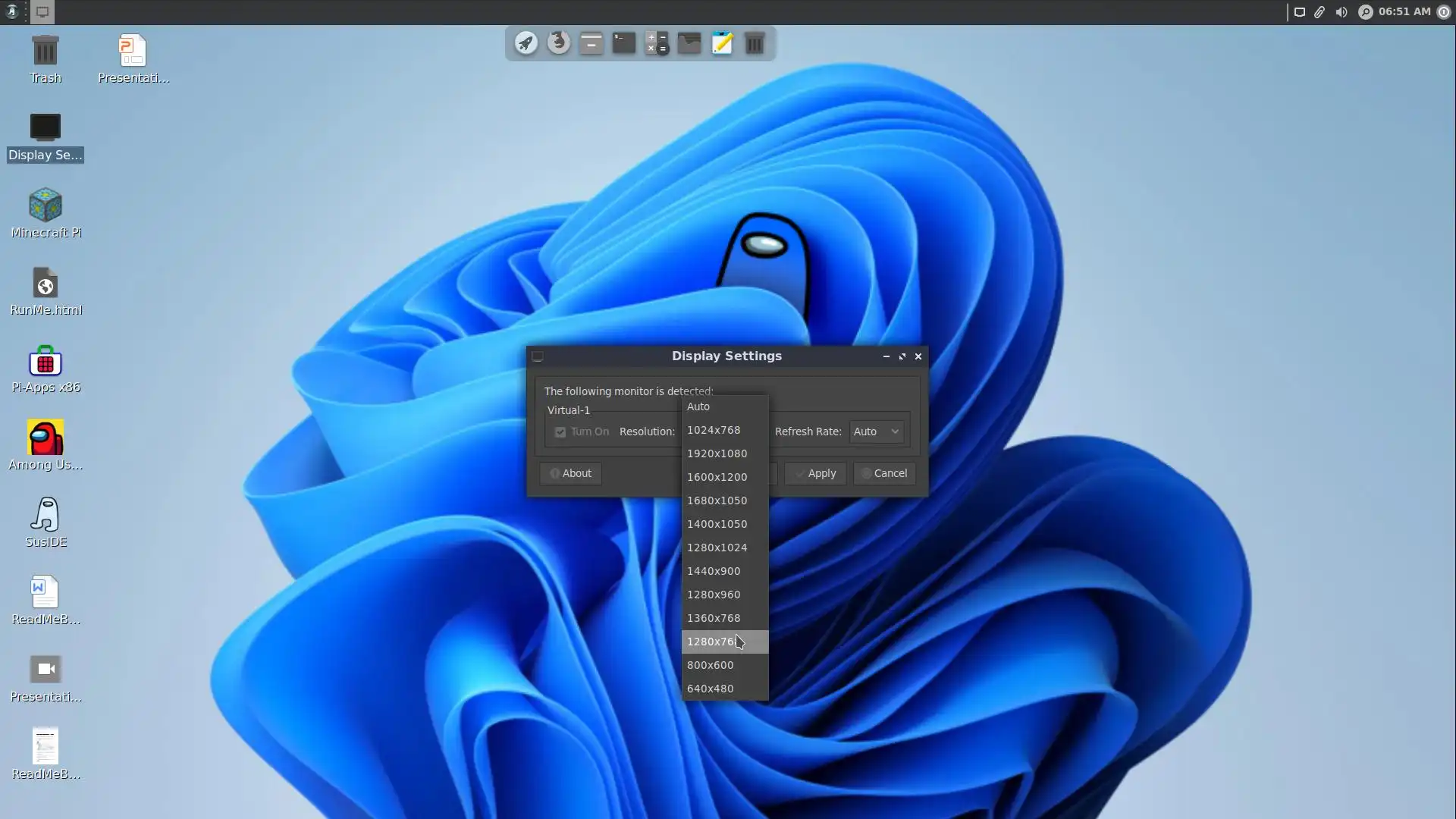Click the volume speaker tray icon
The height and width of the screenshot is (819, 1456).
click(1341, 12)
